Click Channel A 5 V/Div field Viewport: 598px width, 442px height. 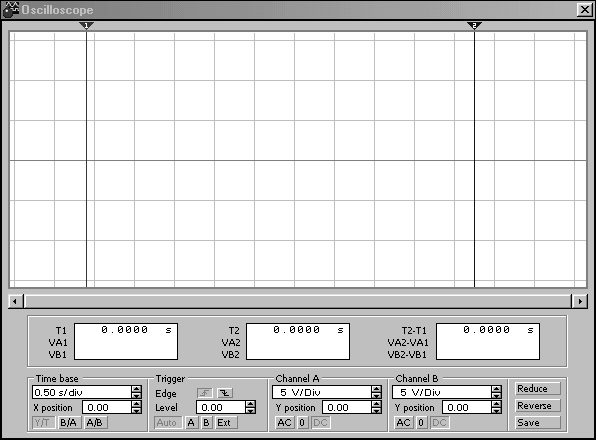[322, 392]
